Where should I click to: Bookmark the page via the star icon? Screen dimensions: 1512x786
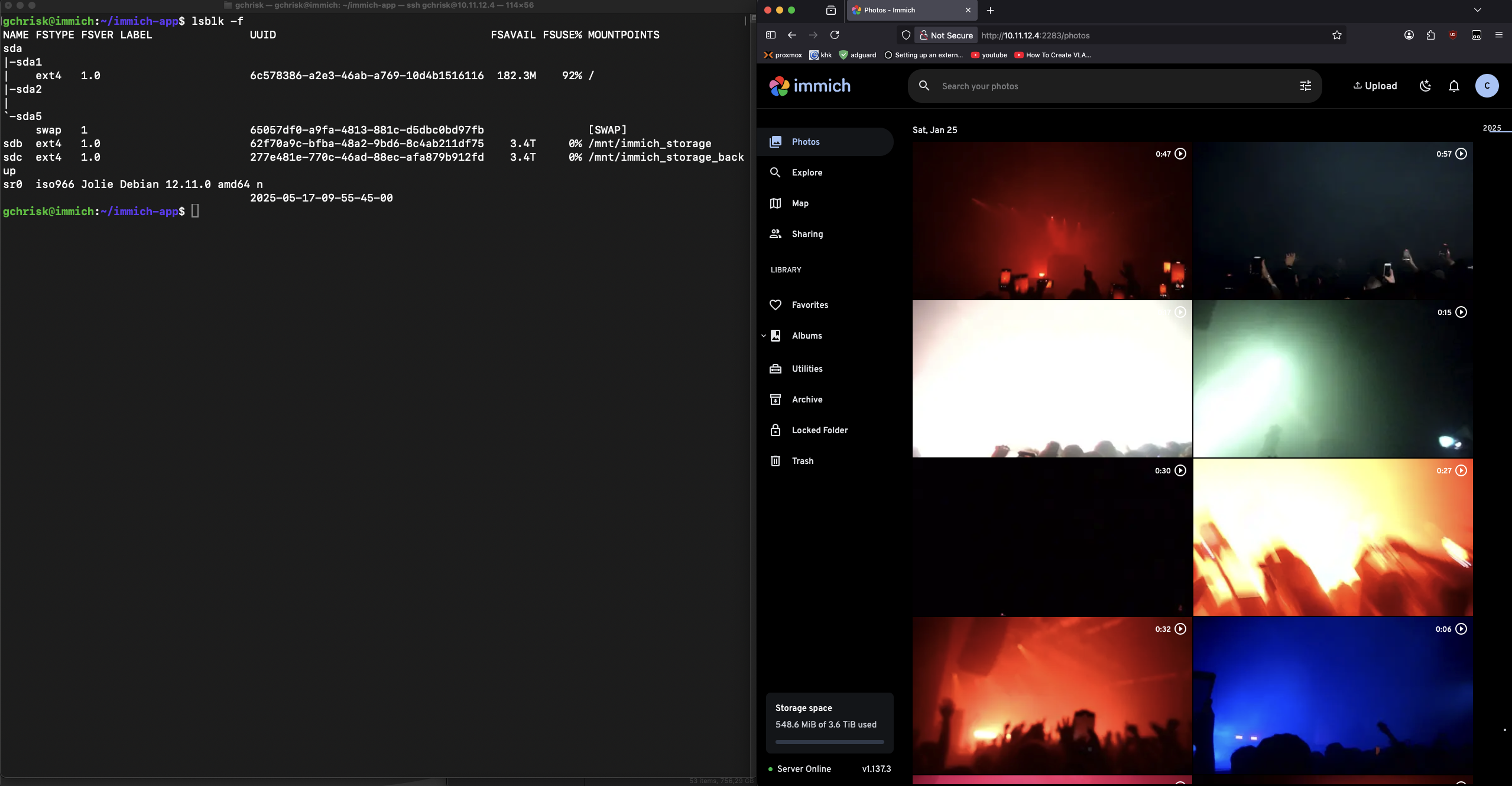pos(1336,35)
